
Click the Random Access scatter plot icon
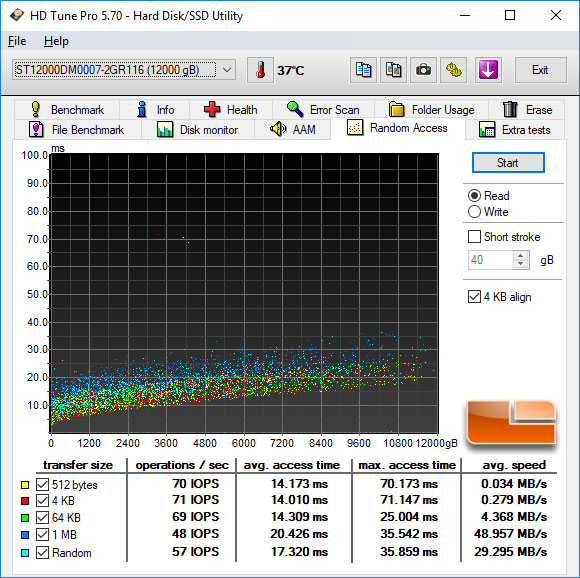pos(355,128)
